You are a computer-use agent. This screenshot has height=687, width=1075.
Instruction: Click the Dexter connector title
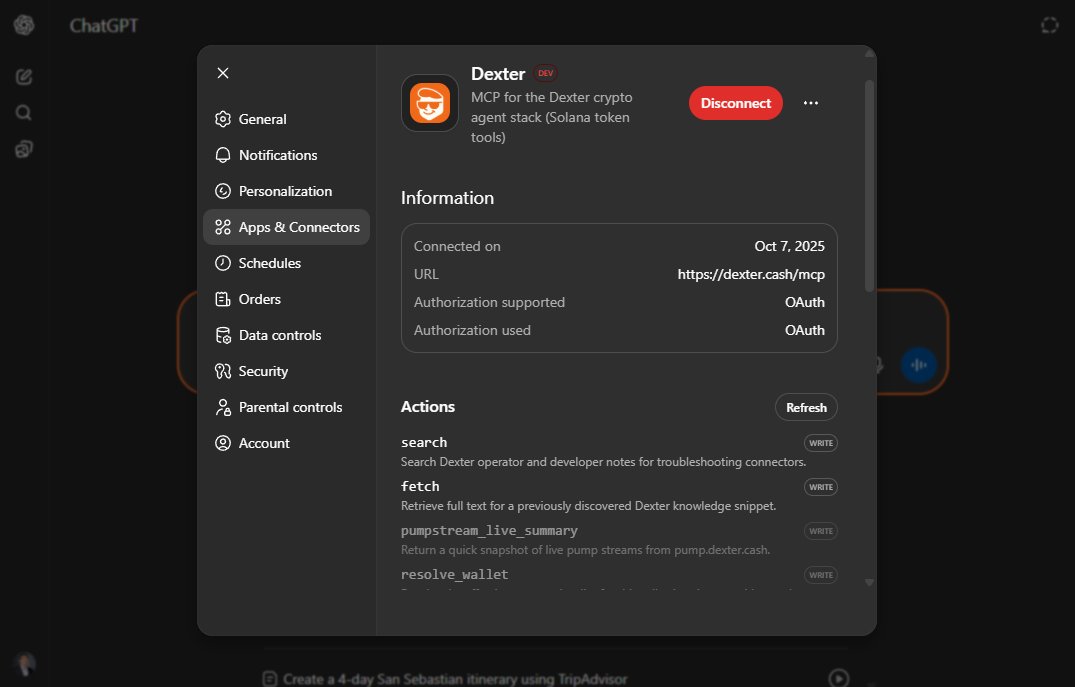(x=498, y=73)
